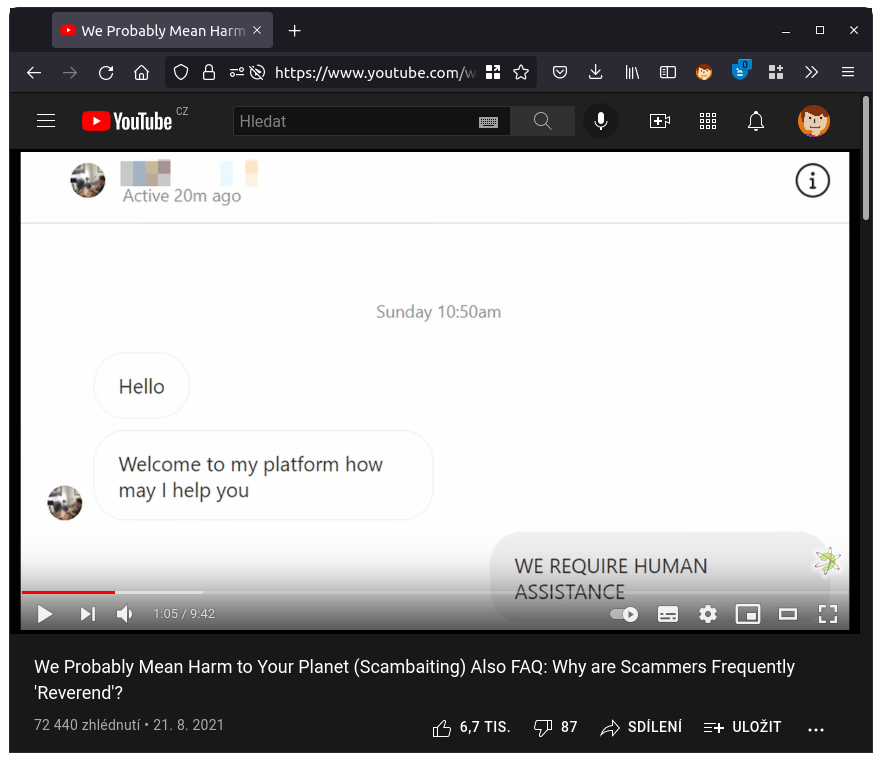This screenshot has width=882, height=762.
Task: Toggle autoplay switch in the player
Action: [x=623, y=614]
